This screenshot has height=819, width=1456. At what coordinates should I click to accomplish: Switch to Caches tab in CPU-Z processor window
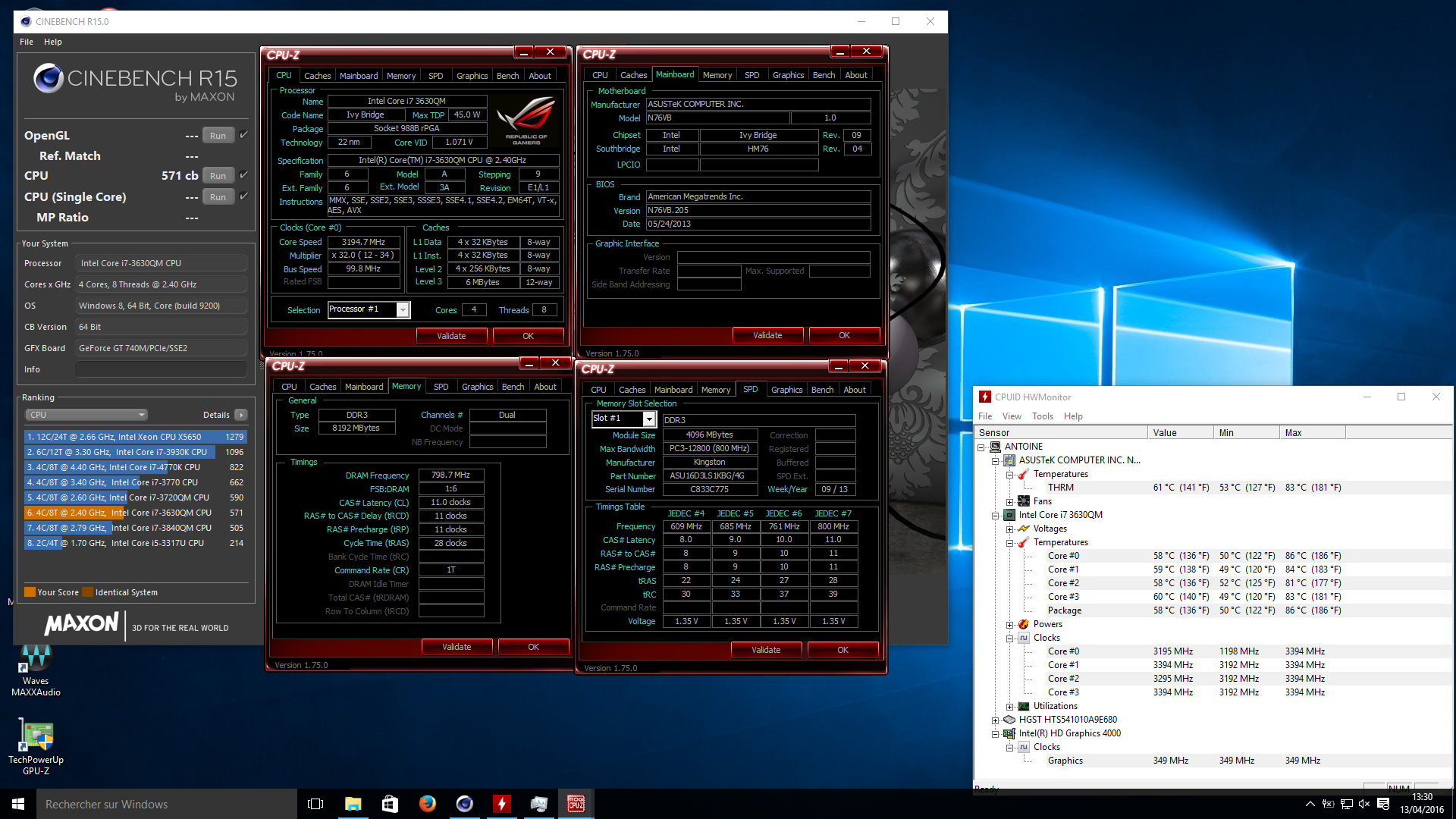[x=317, y=76]
